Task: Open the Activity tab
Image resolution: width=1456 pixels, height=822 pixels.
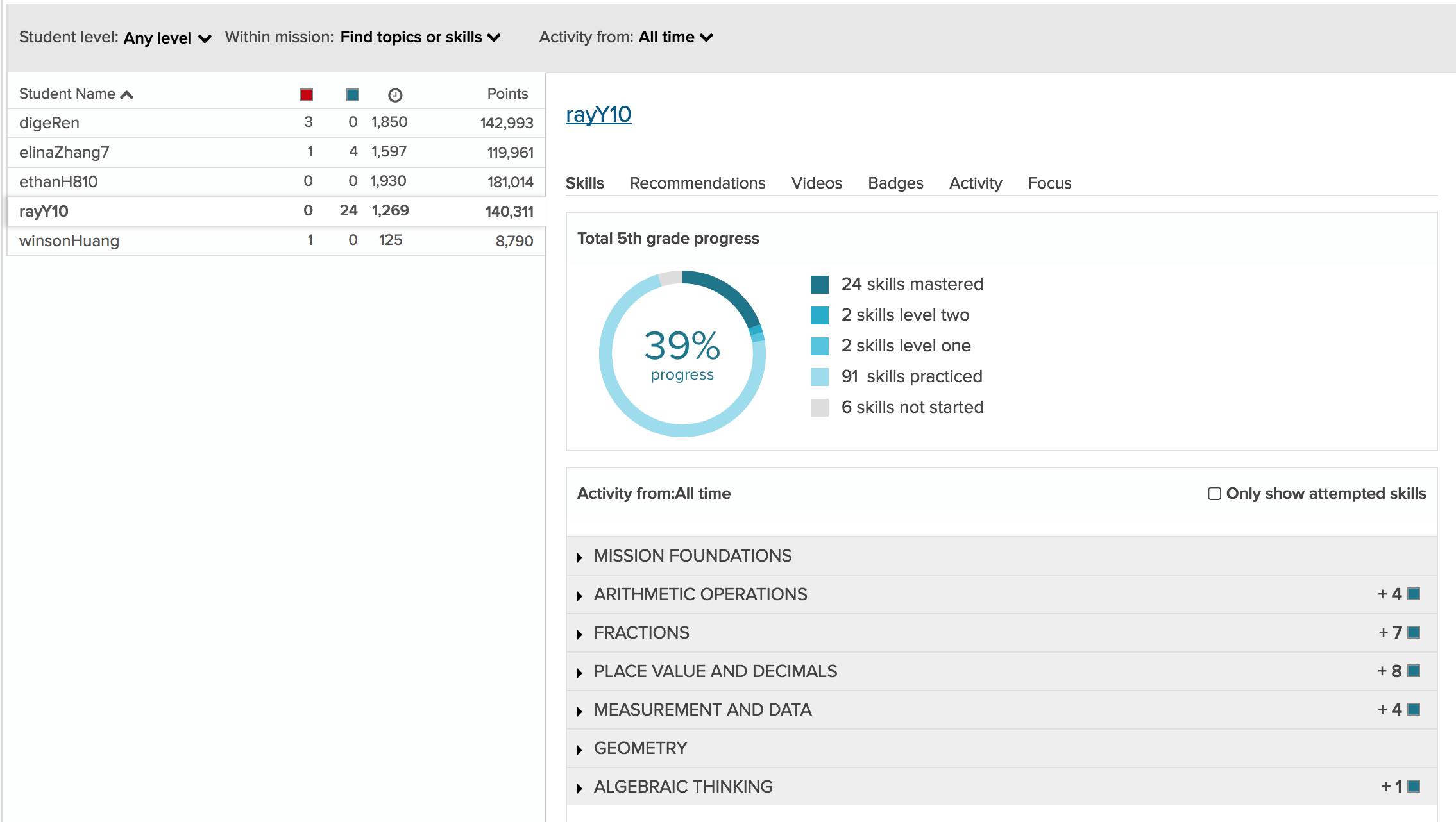Action: (976, 183)
